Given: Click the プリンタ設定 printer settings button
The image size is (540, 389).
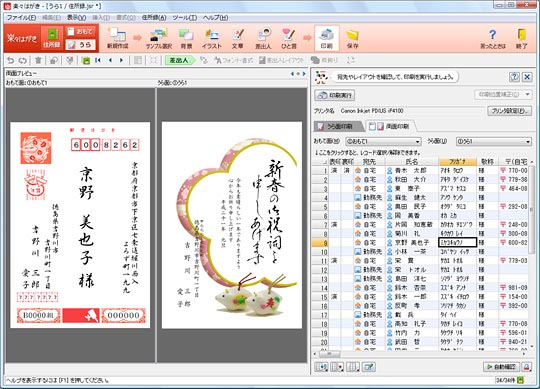Looking at the screenshot, I should pos(509,111).
